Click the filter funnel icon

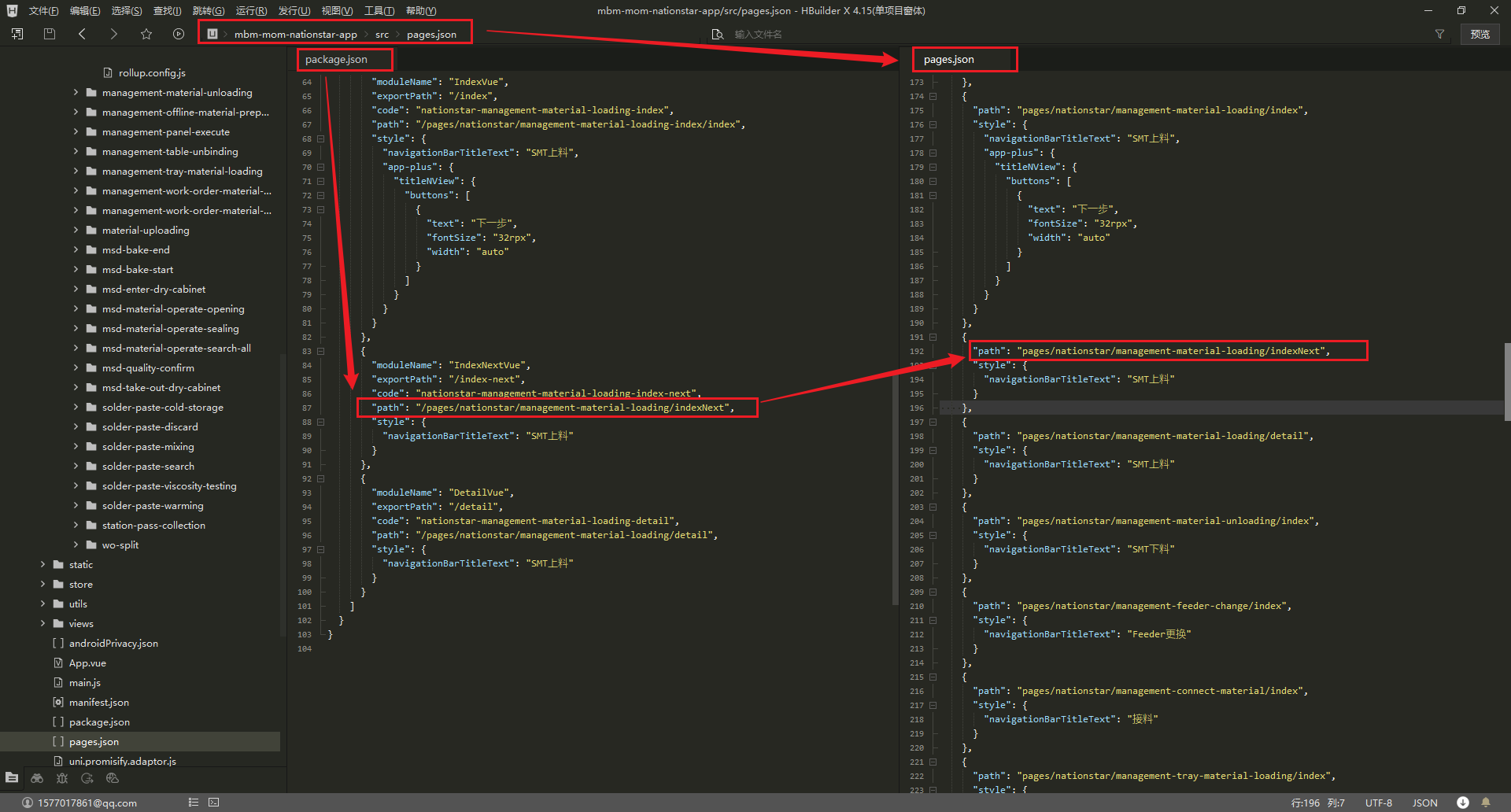point(1439,34)
